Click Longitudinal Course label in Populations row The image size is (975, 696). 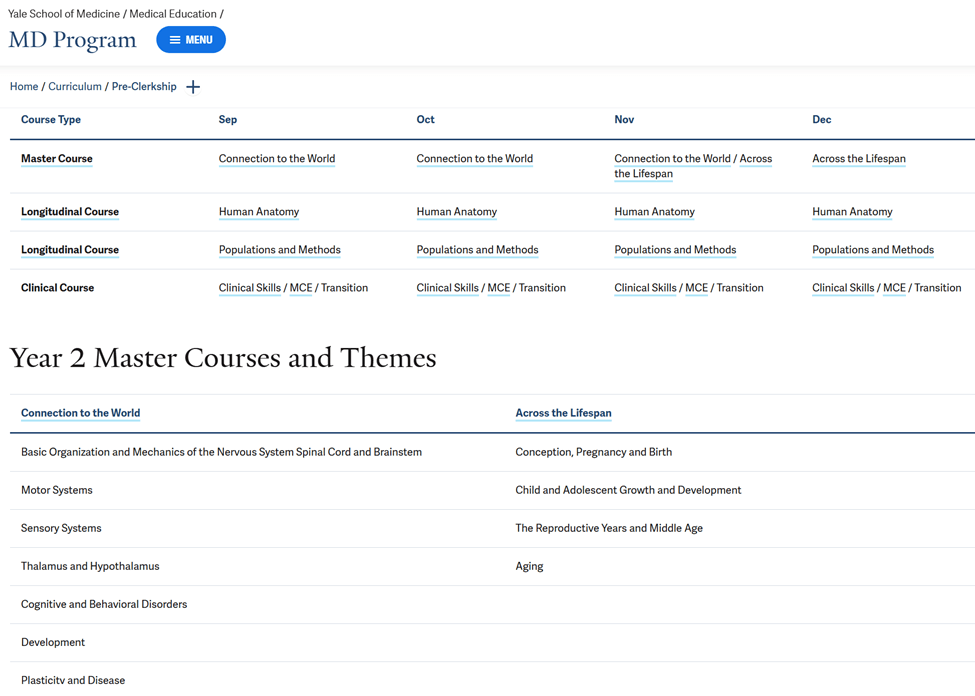(70, 249)
